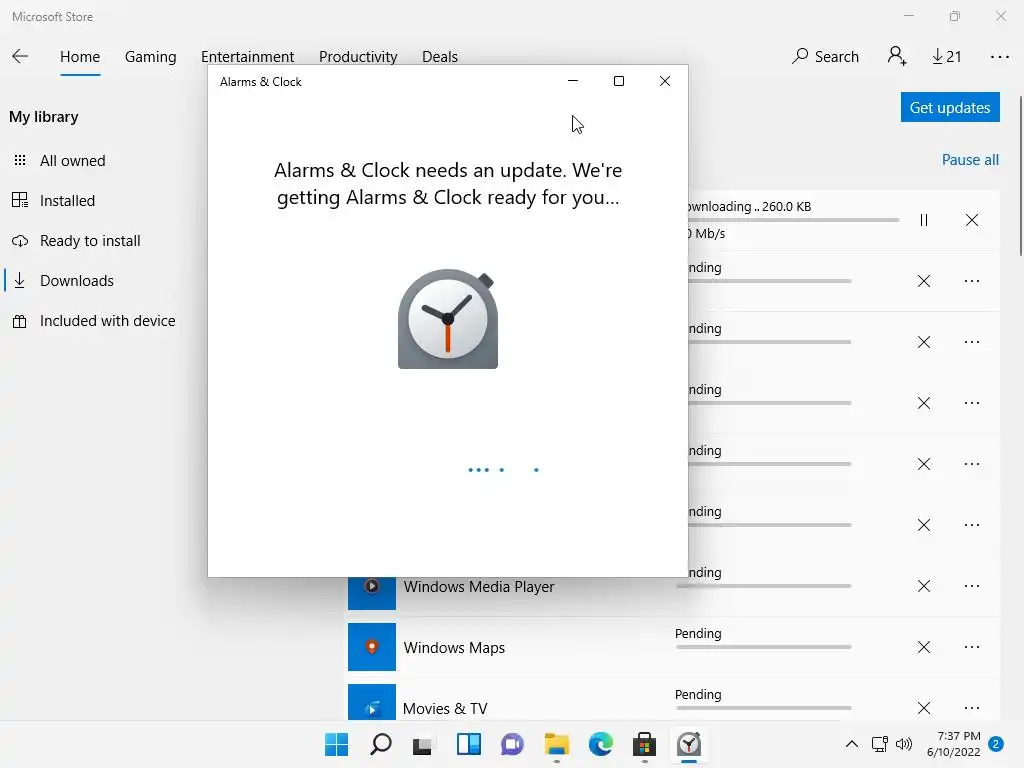Switch to Alarms & Clock on the taskbar

689,744
